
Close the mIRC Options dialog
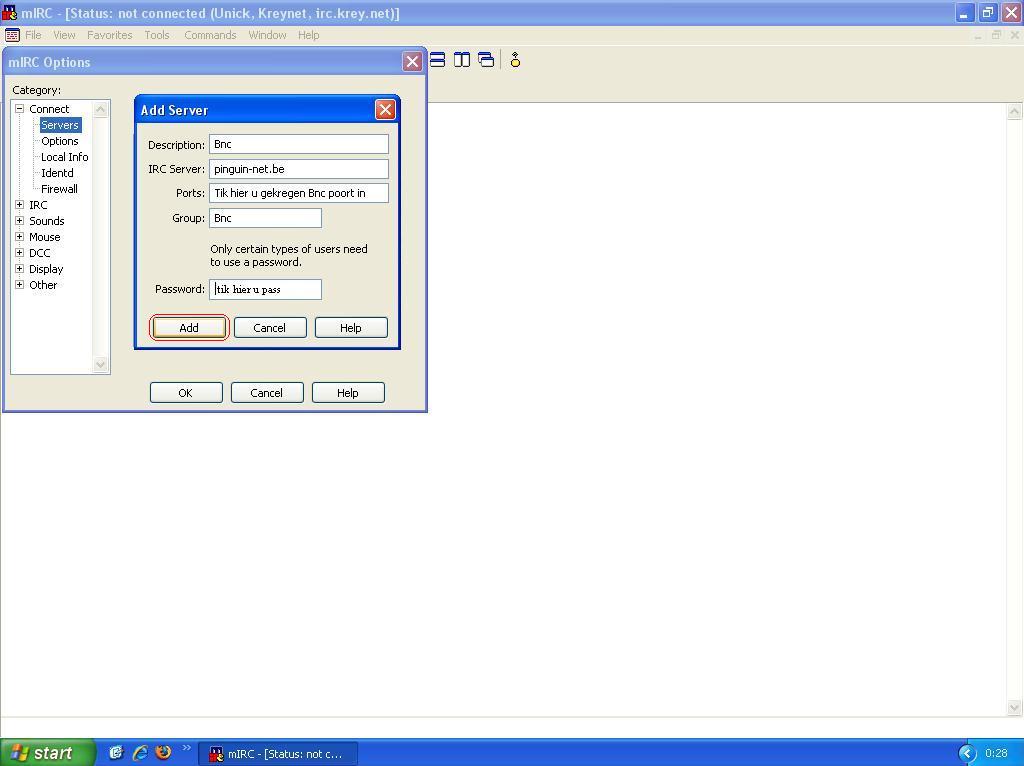(412, 62)
